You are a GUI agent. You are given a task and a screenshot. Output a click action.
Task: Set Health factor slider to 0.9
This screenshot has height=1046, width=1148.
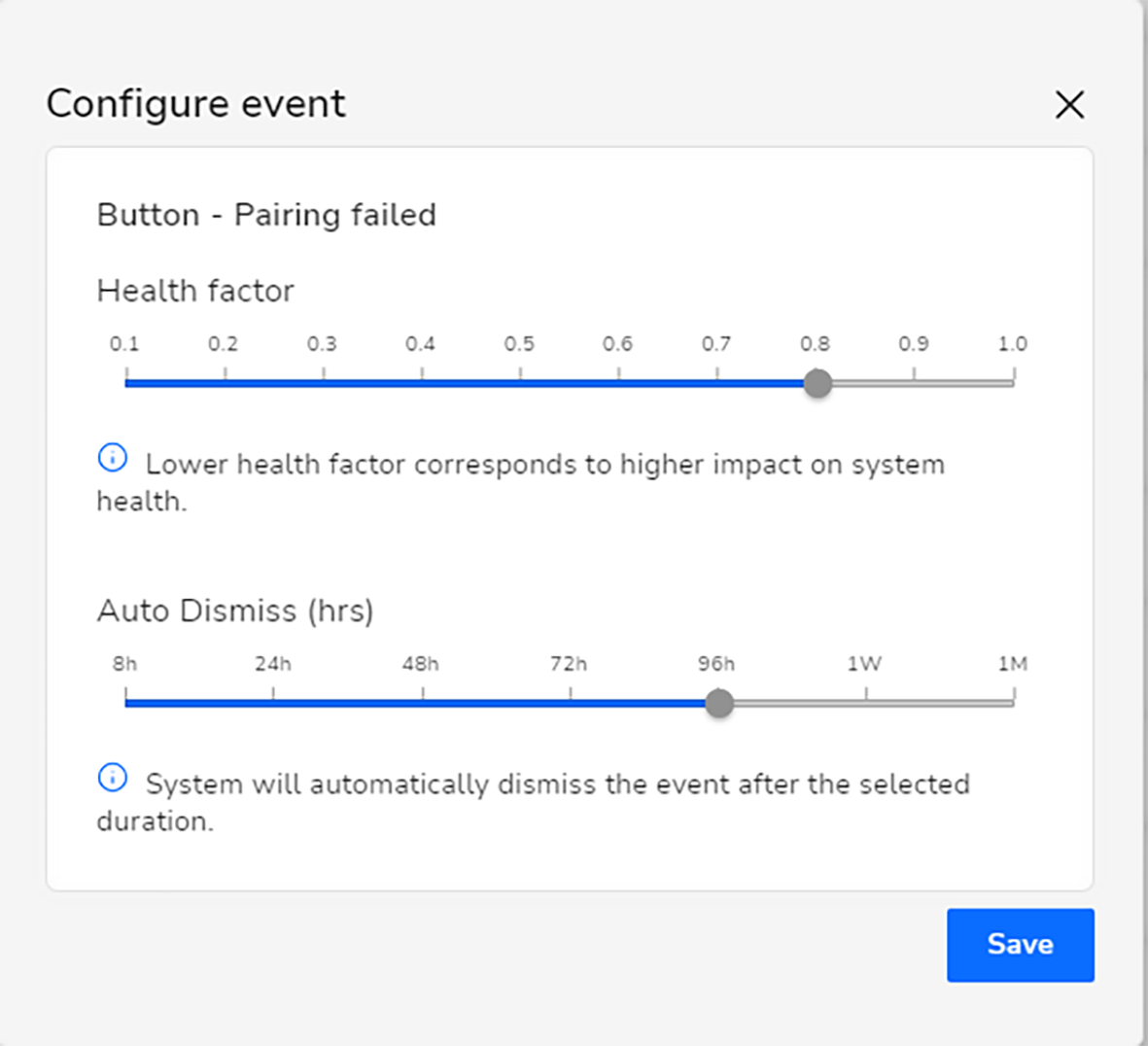(x=915, y=383)
